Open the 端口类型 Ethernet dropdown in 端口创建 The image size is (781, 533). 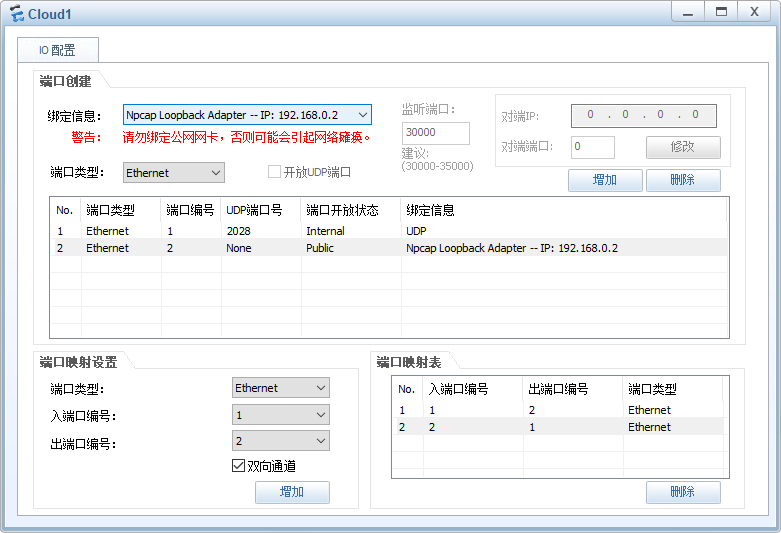174,173
